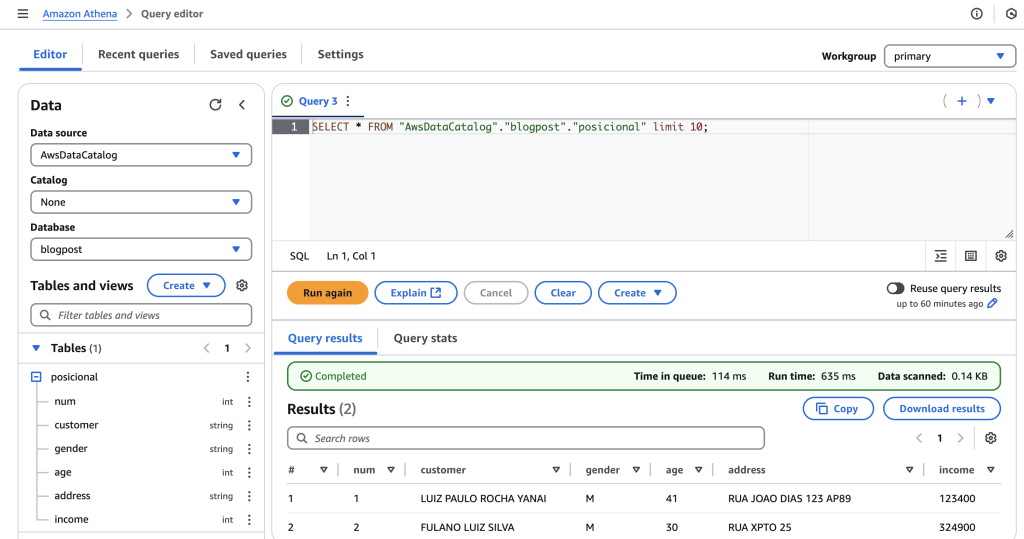
Task: Switch to the Editor tab
Action: pos(50,54)
